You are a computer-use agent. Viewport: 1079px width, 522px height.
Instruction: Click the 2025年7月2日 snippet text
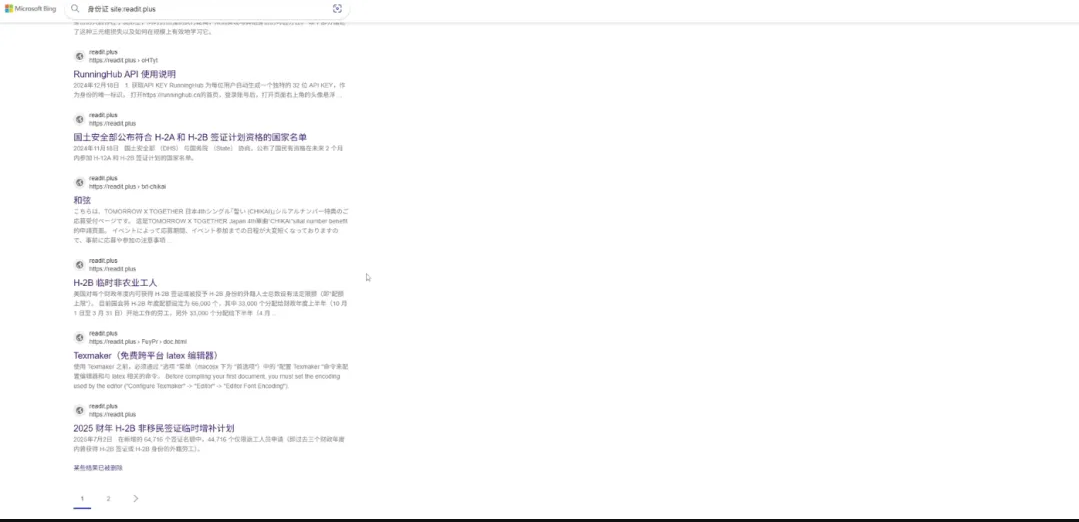pyautogui.click(x=208, y=444)
